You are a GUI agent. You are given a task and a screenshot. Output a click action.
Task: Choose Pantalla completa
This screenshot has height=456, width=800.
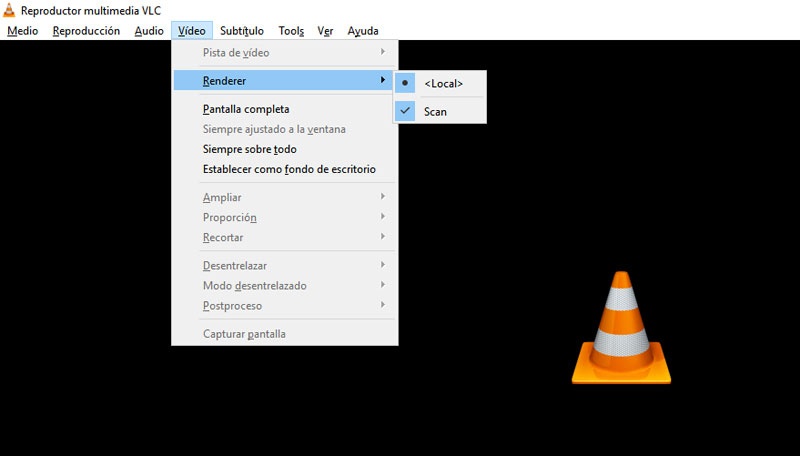point(285,109)
